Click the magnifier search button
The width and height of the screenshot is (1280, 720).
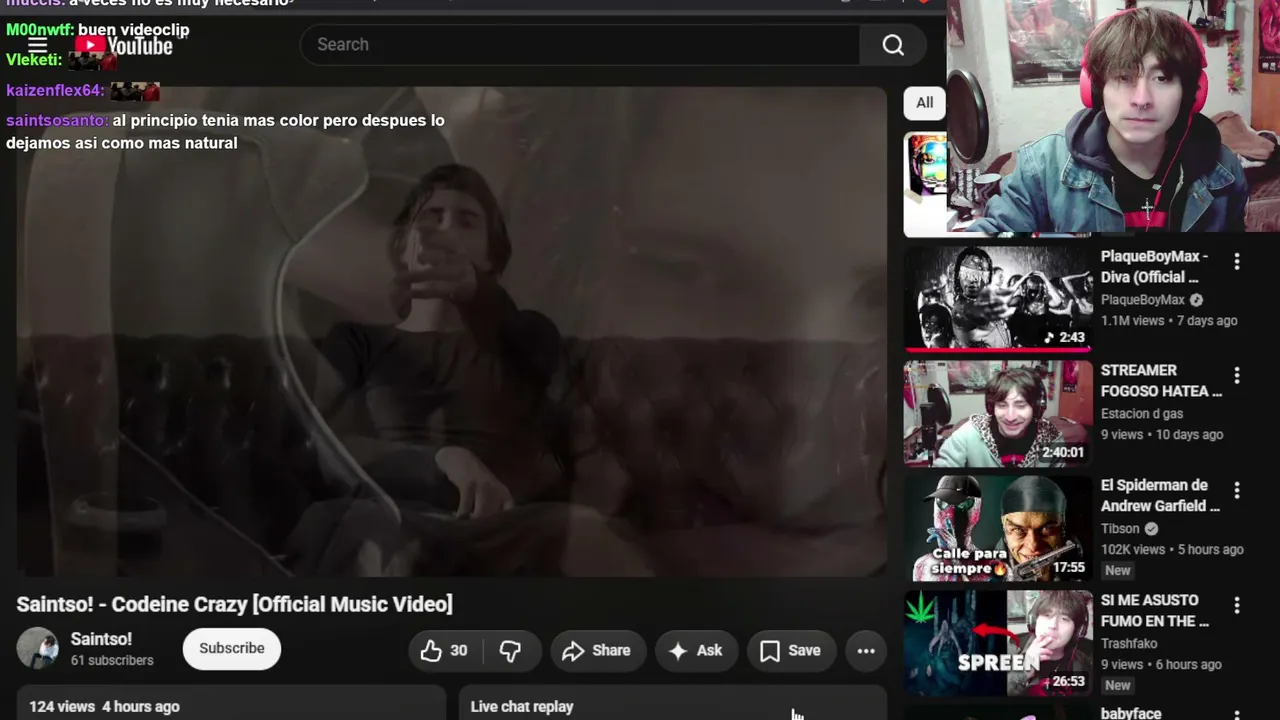[893, 45]
